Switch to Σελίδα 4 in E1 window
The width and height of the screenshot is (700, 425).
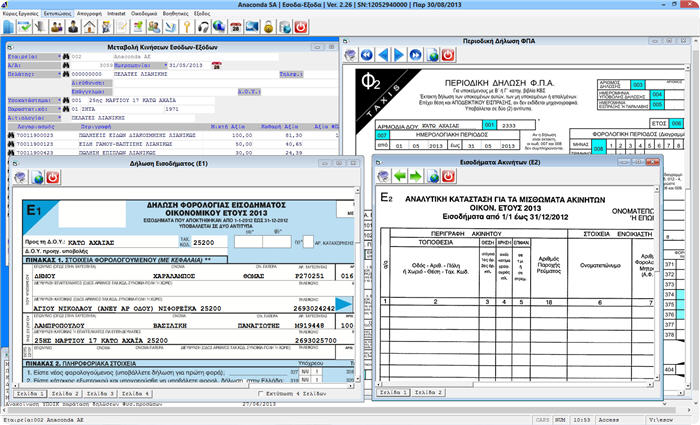click(135, 394)
